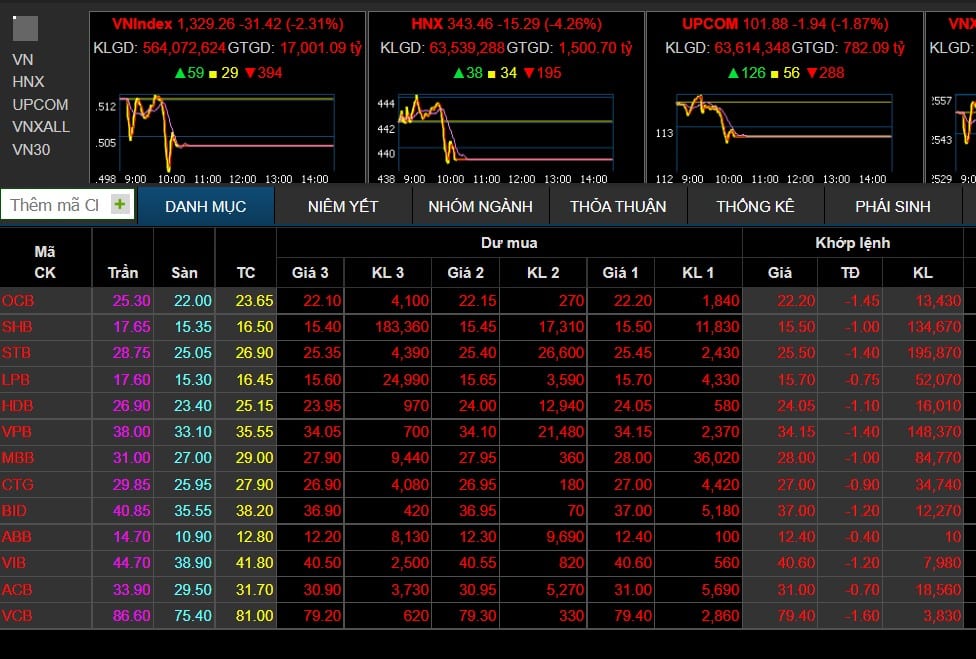Open the NIÊM YẾT tab
Viewport: 976px width, 659px height.
(343, 206)
